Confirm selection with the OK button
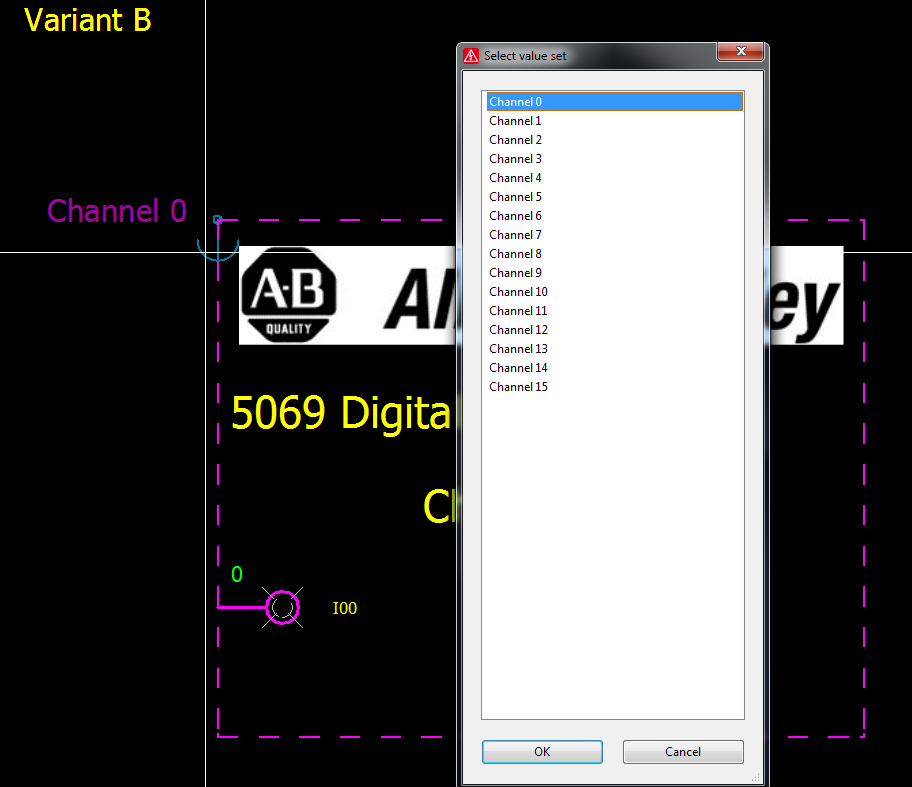 541,751
